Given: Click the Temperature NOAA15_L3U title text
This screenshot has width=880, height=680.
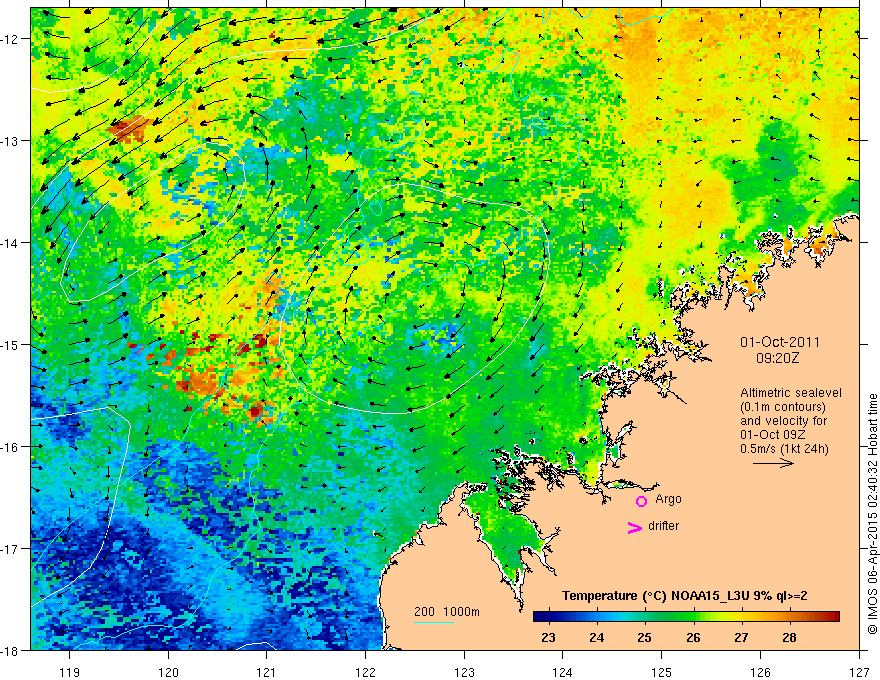Looking at the screenshot, I should point(685,596).
